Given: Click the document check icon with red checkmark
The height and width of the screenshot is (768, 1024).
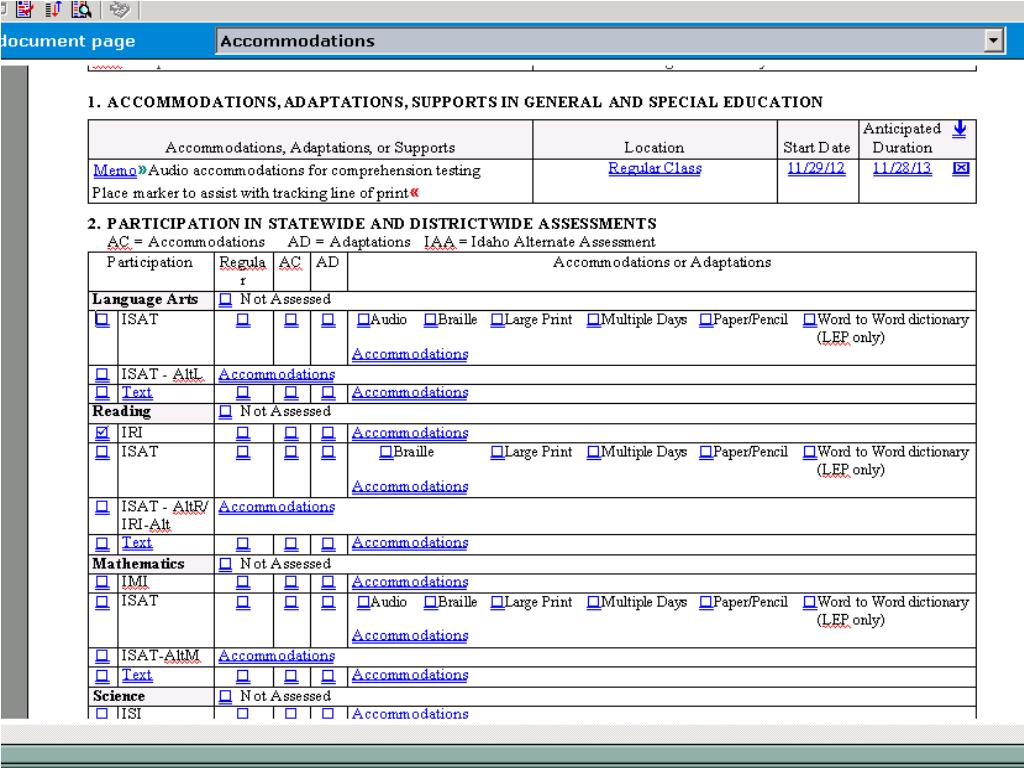Looking at the screenshot, I should [25, 9].
